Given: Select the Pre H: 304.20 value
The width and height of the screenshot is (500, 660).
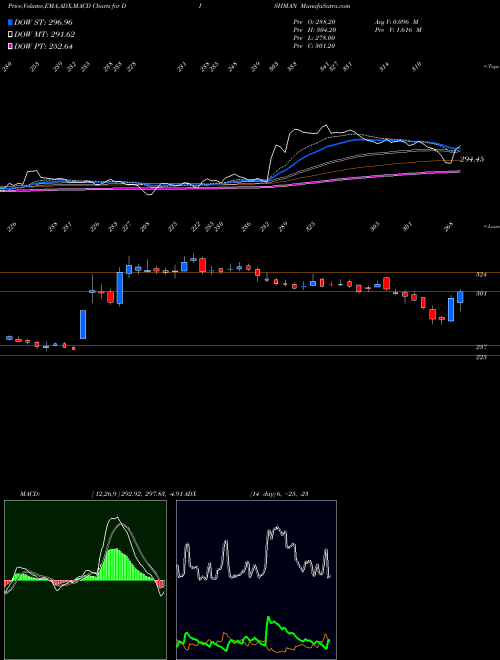Looking at the screenshot, I should click(x=314, y=30).
